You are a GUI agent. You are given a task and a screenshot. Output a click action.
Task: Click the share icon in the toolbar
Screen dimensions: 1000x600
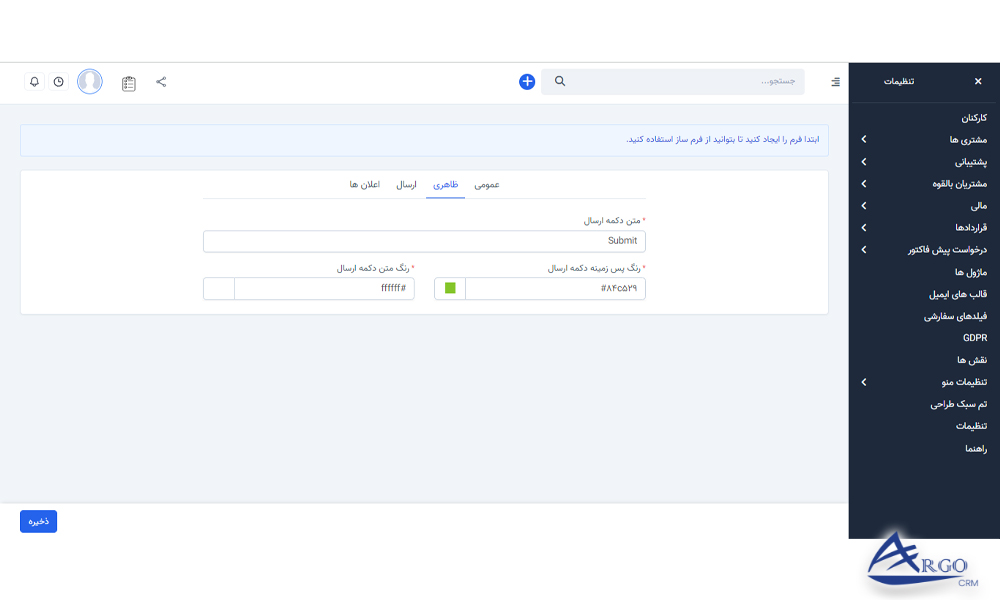[161, 82]
